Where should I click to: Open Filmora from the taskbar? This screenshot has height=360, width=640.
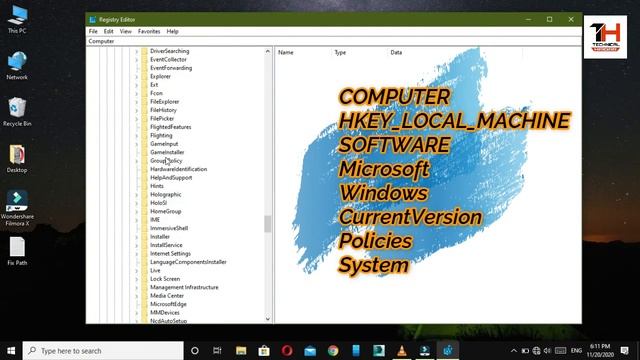tap(425, 351)
